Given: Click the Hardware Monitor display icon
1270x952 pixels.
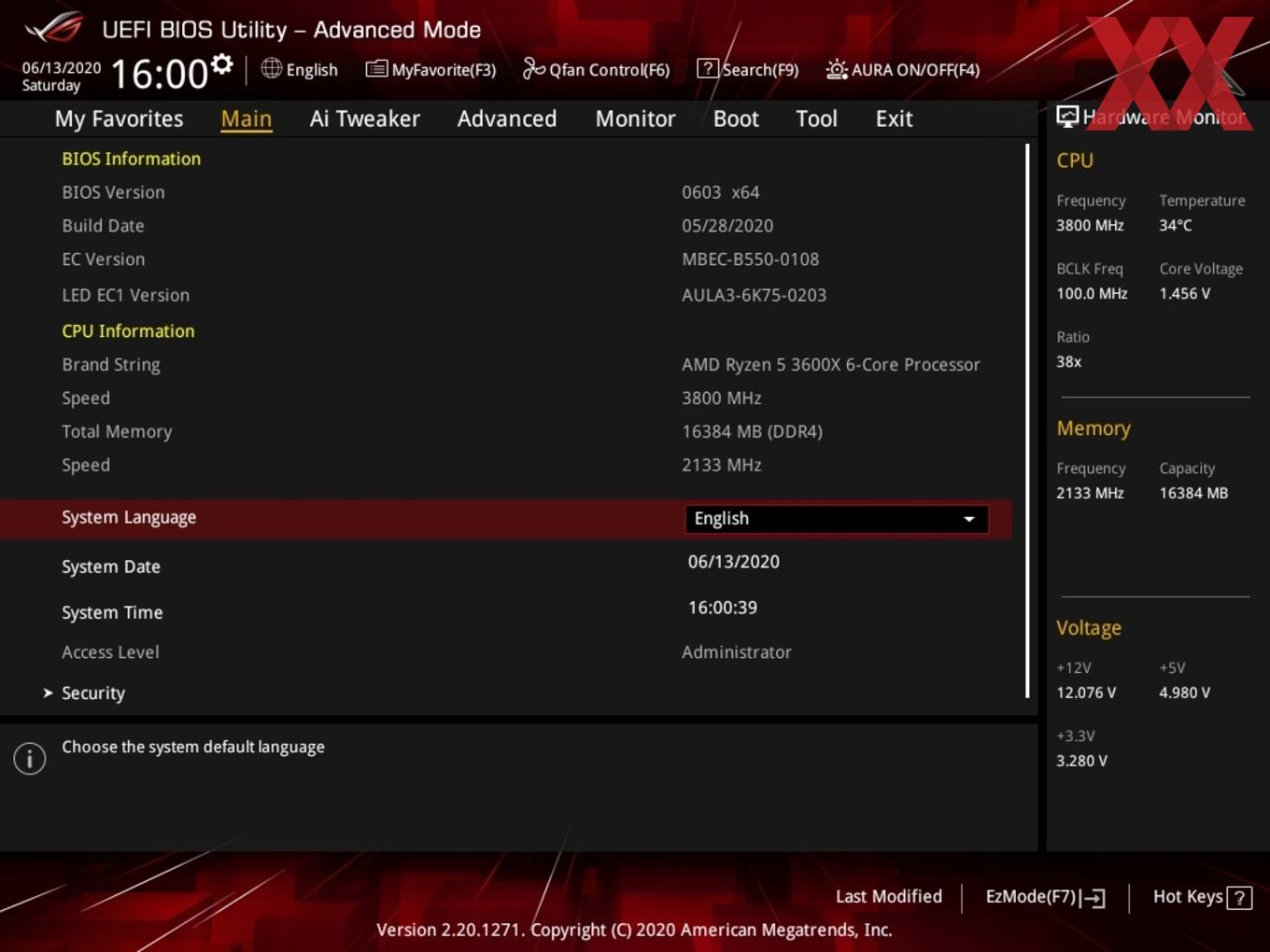Looking at the screenshot, I should click(1067, 117).
